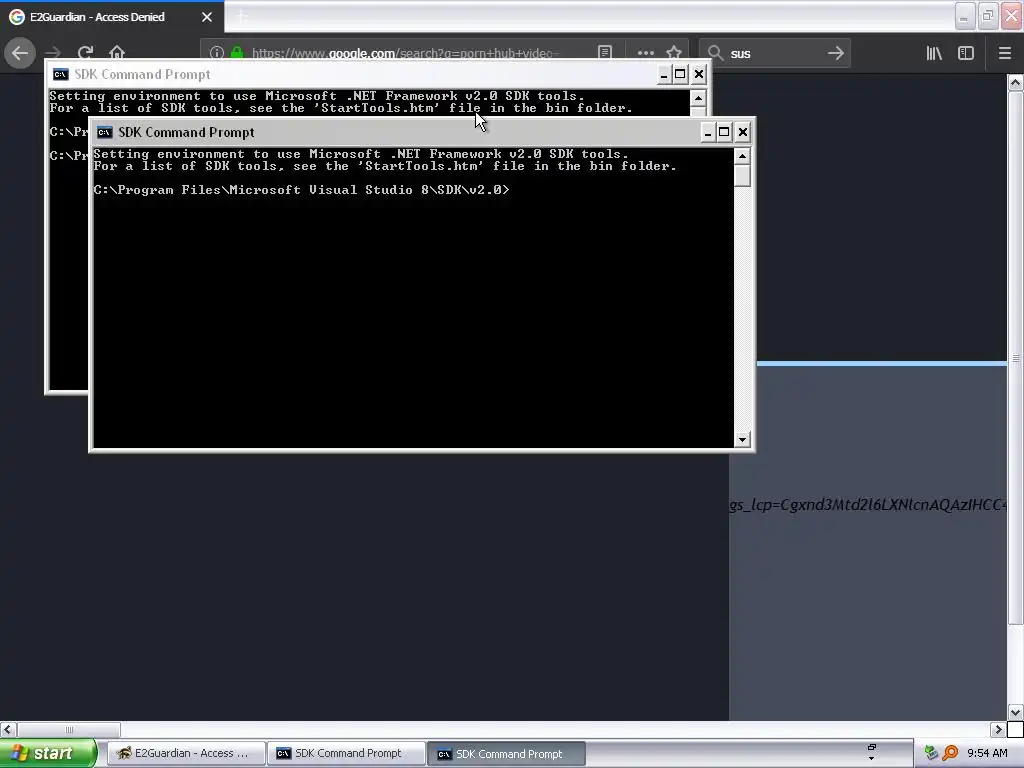Image resolution: width=1024 pixels, height=768 pixels.
Task: Switch to the active SDK Command Prompt taskbar button
Action: (x=507, y=754)
